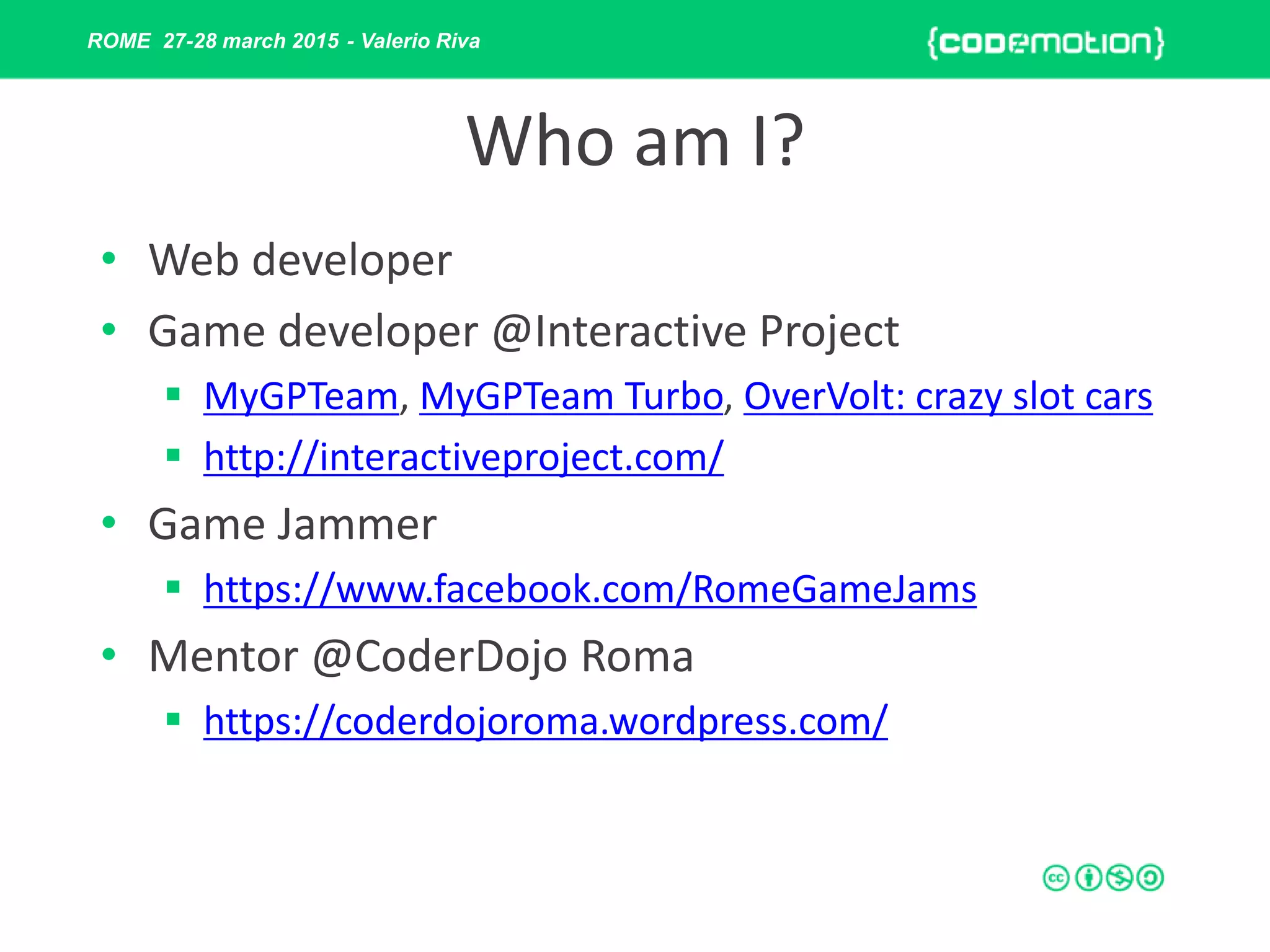Click the "ROME 27-28 march 2015" header text
This screenshot has height=952, width=1270.
[x=214, y=41]
